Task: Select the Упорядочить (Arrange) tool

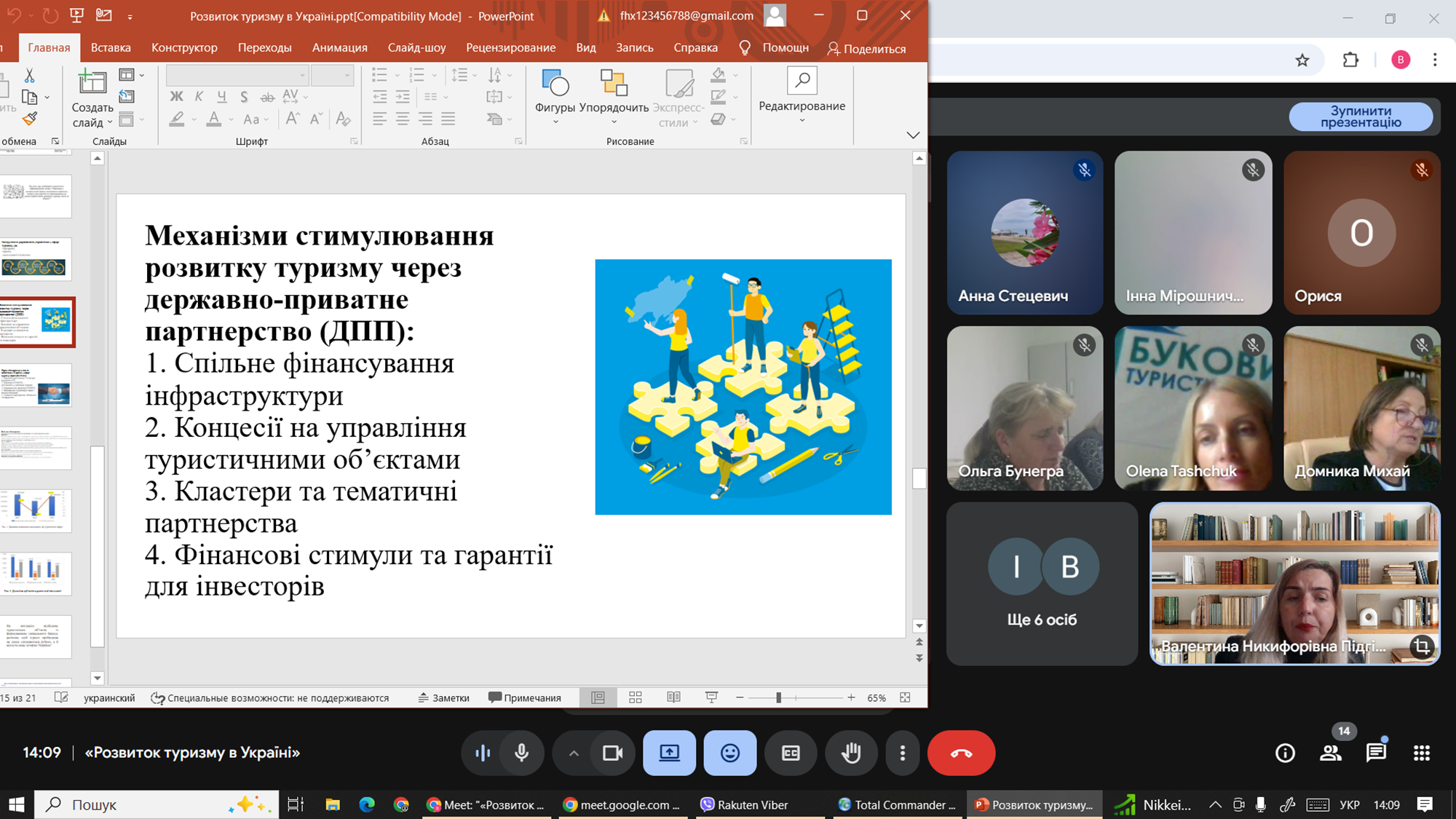Action: tap(612, 95)
